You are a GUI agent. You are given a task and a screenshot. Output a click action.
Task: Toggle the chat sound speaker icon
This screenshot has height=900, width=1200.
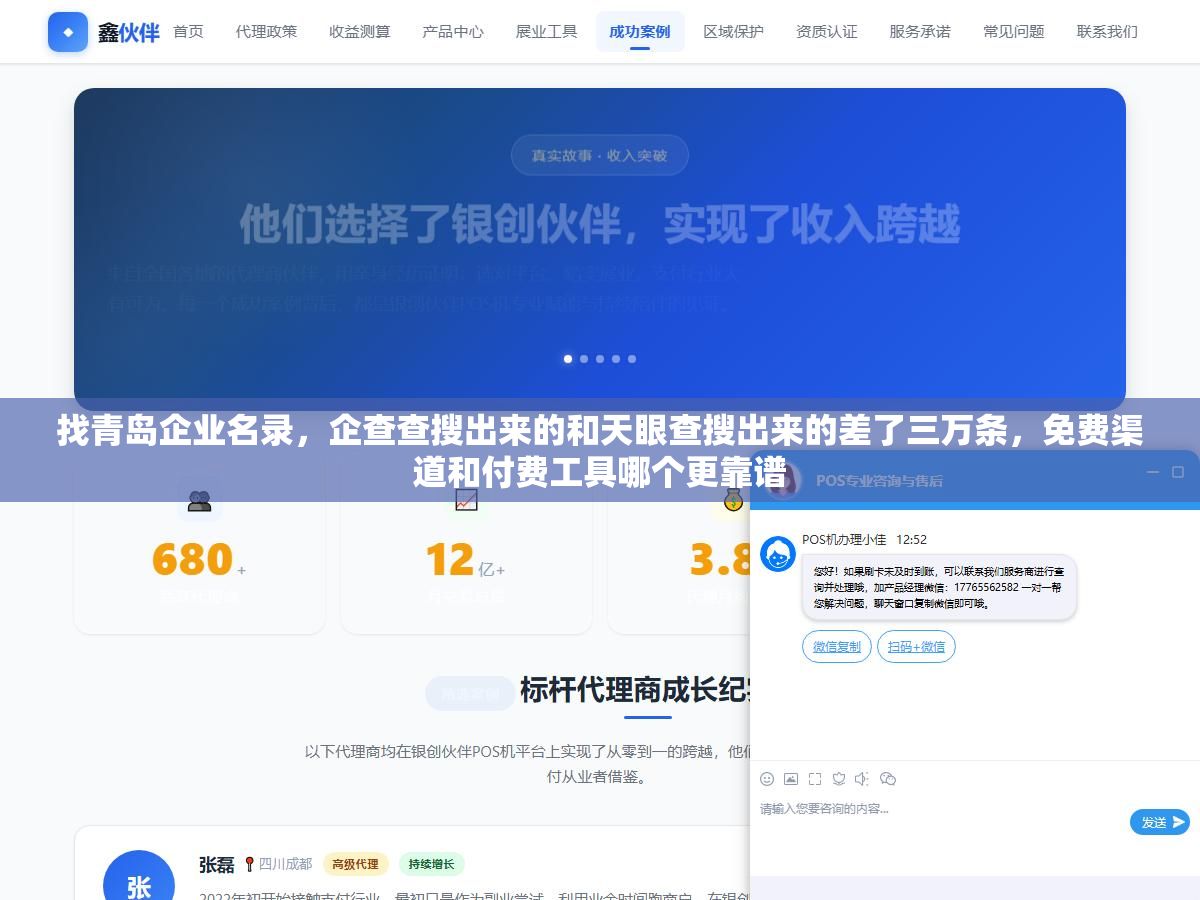863,779
